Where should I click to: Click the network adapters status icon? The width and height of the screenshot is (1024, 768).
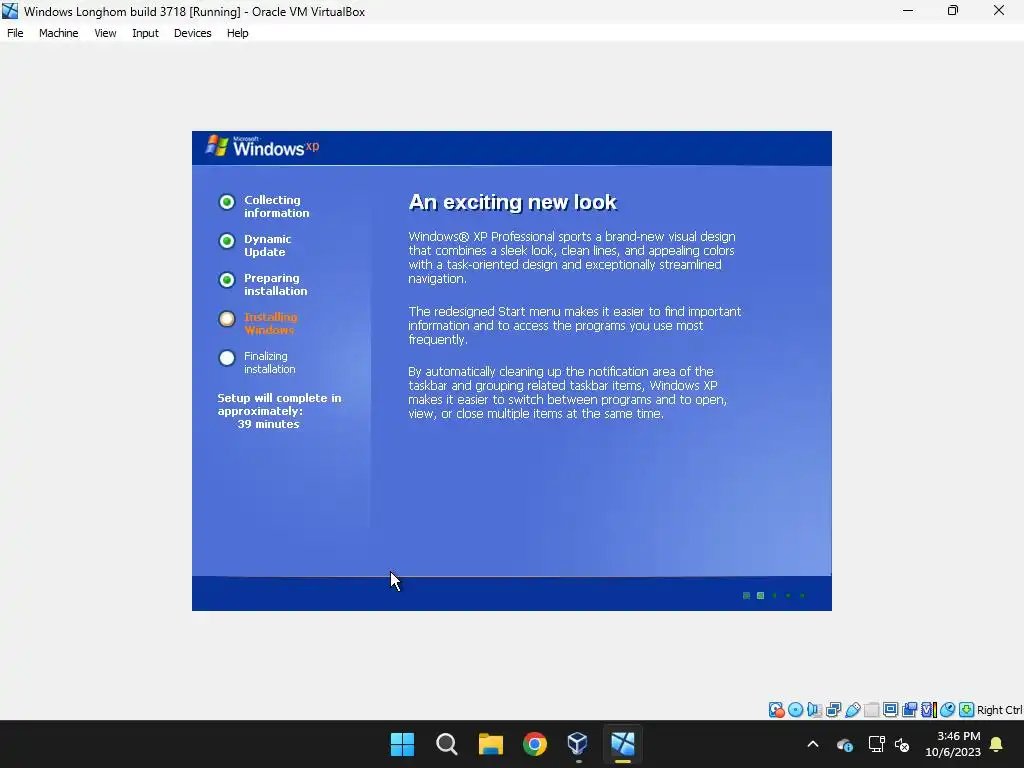point(833,710)
